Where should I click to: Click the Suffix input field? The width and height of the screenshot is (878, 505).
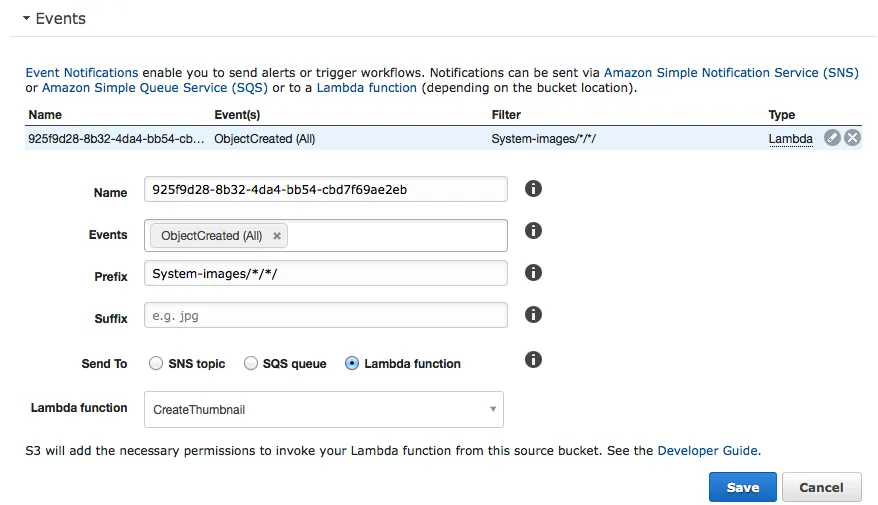tap(326, 316)
